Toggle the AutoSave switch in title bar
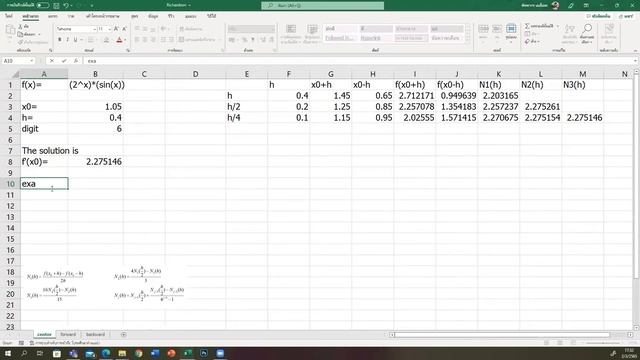 pyautogui.click(x=42, y=5)
